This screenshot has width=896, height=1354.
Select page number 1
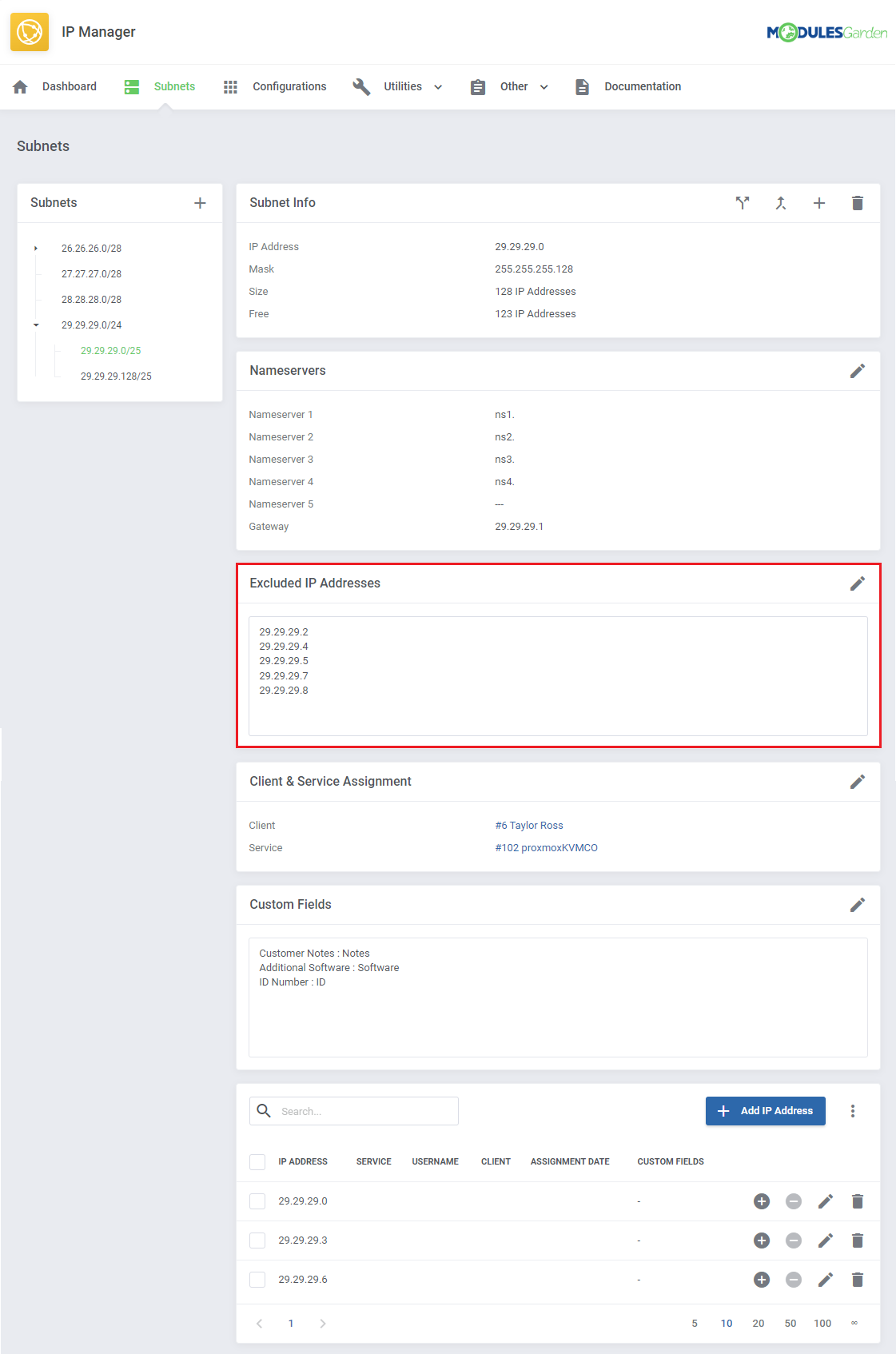pos(291,1324)
